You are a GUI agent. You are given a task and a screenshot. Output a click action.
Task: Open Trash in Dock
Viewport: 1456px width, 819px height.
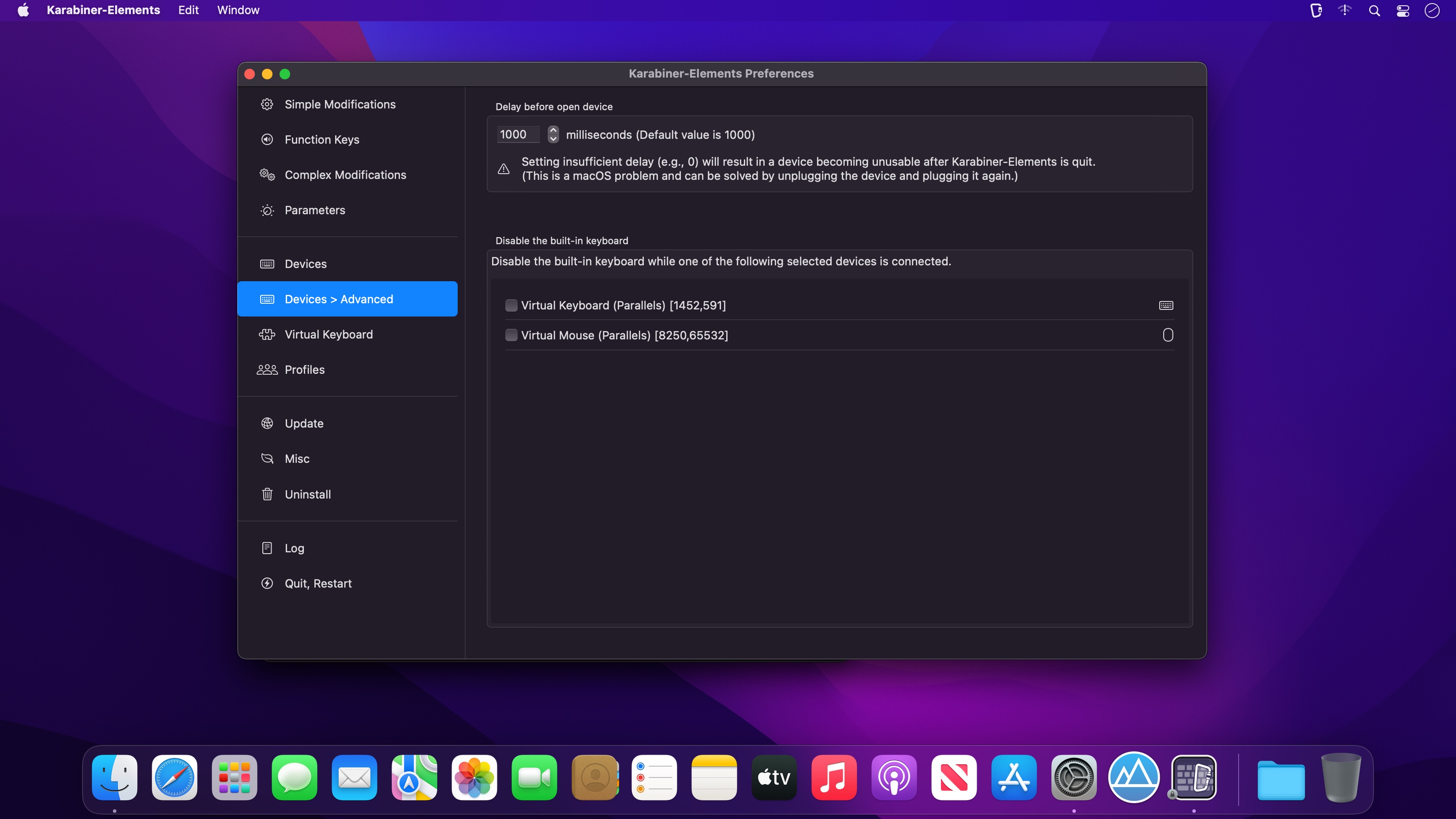(x=1341, y=777)
